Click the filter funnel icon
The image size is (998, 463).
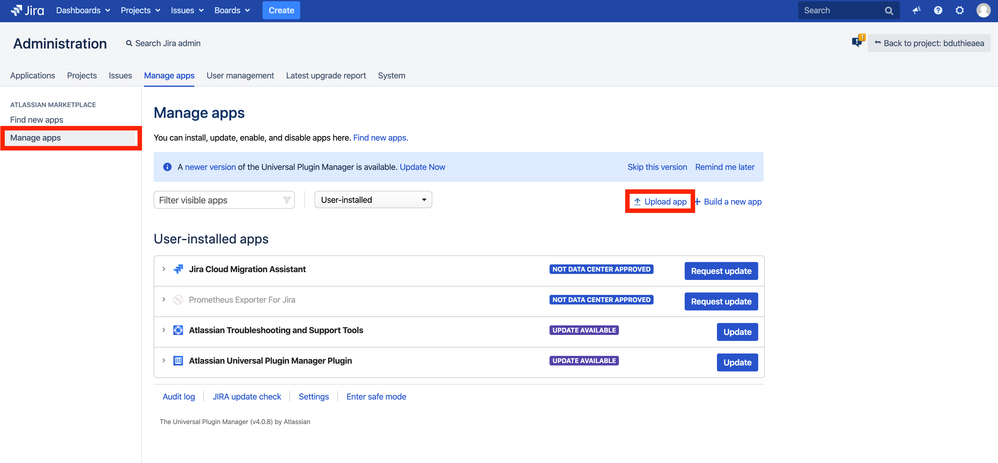pos(286,200)
